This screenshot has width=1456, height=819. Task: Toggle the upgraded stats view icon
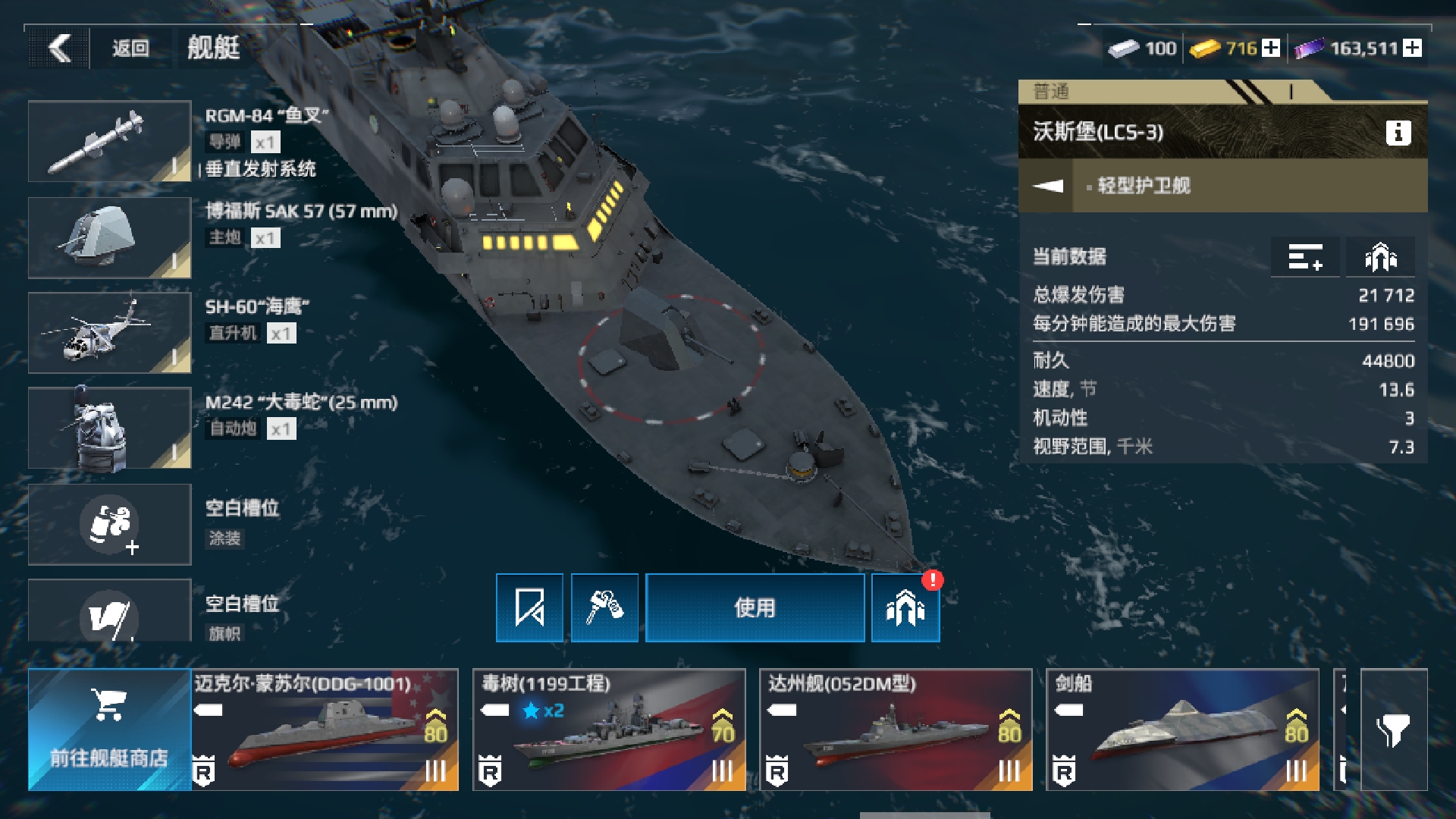coord(1380,256)
